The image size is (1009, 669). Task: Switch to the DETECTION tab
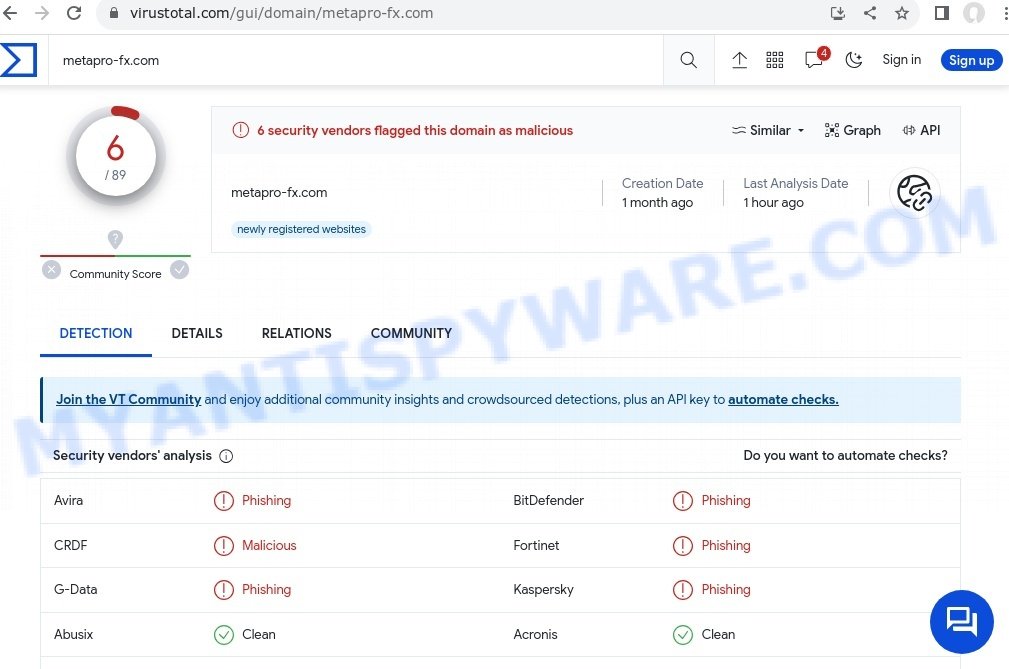tap(96, 333)
